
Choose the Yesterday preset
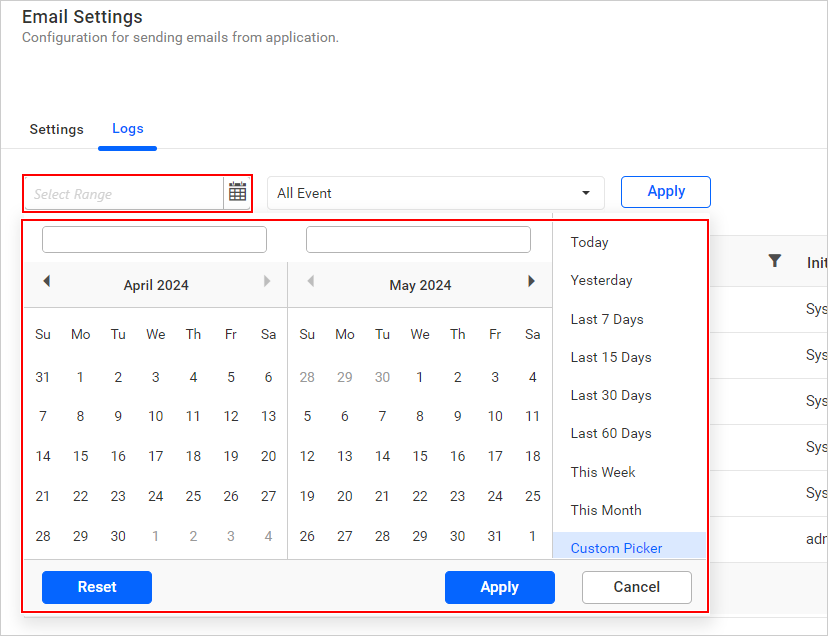601,281
